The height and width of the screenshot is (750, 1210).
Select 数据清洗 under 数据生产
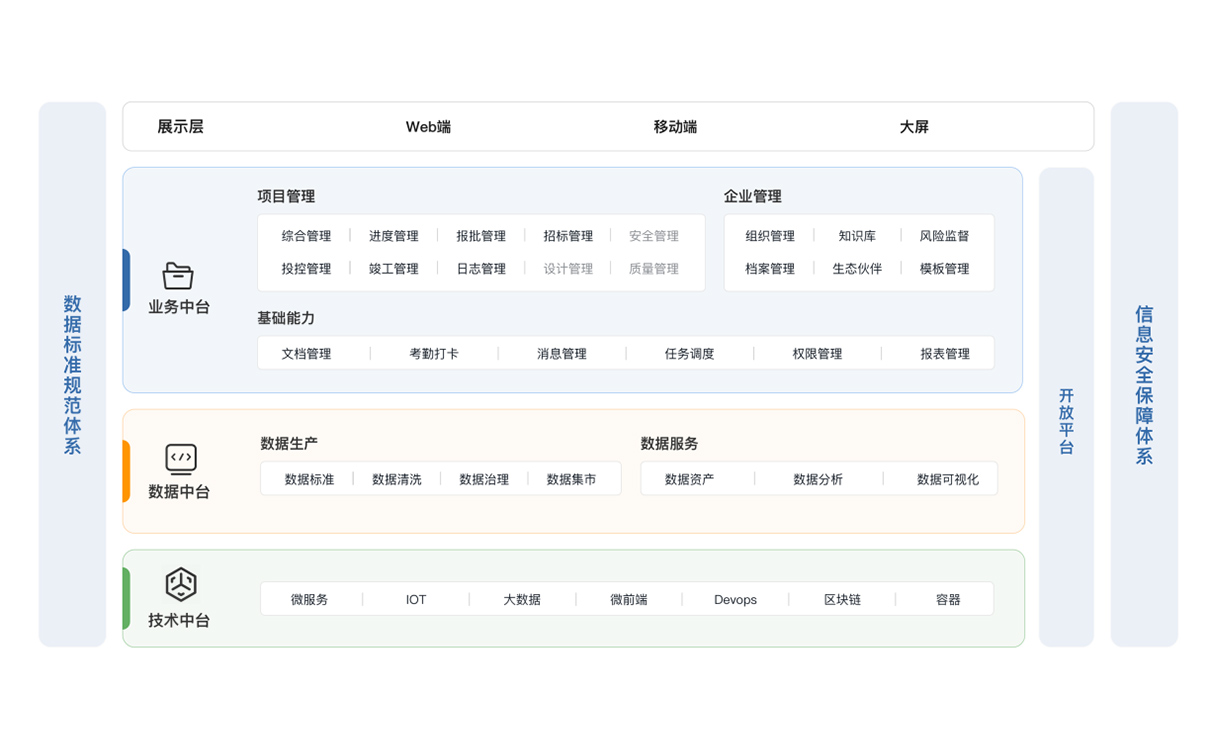coord(397,480)
